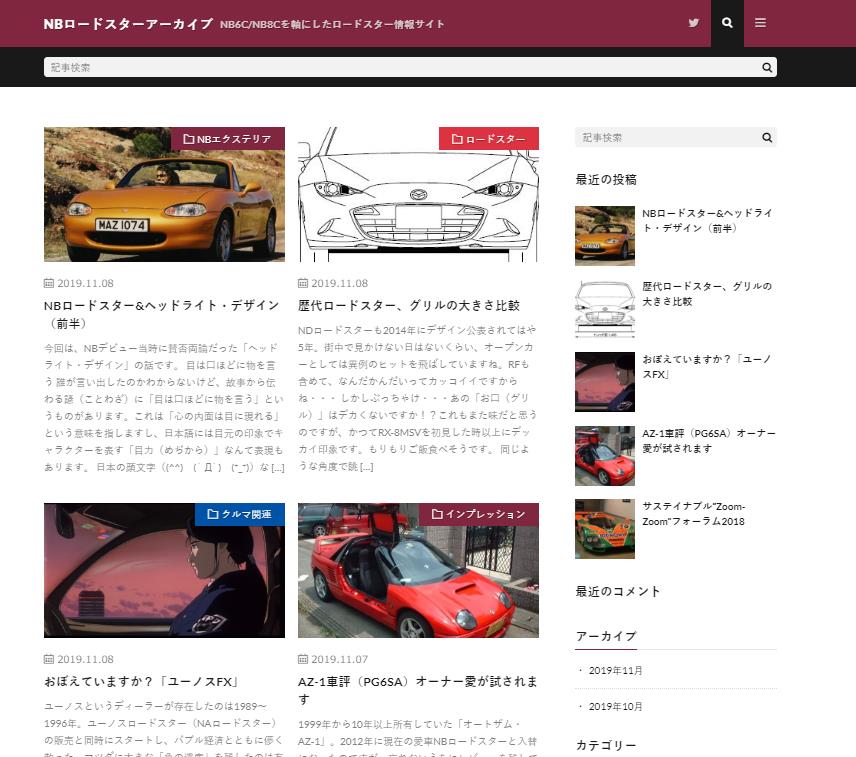The height and width of the screenshot is (757, 856).
Task: Open sidebar ユーノスFX anime thumbnail
Action: [x=605, y=382]
